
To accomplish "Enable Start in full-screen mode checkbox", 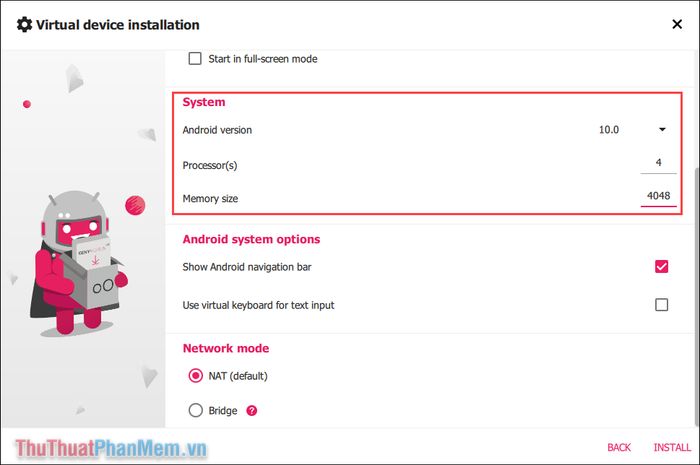I will (195, 58).
